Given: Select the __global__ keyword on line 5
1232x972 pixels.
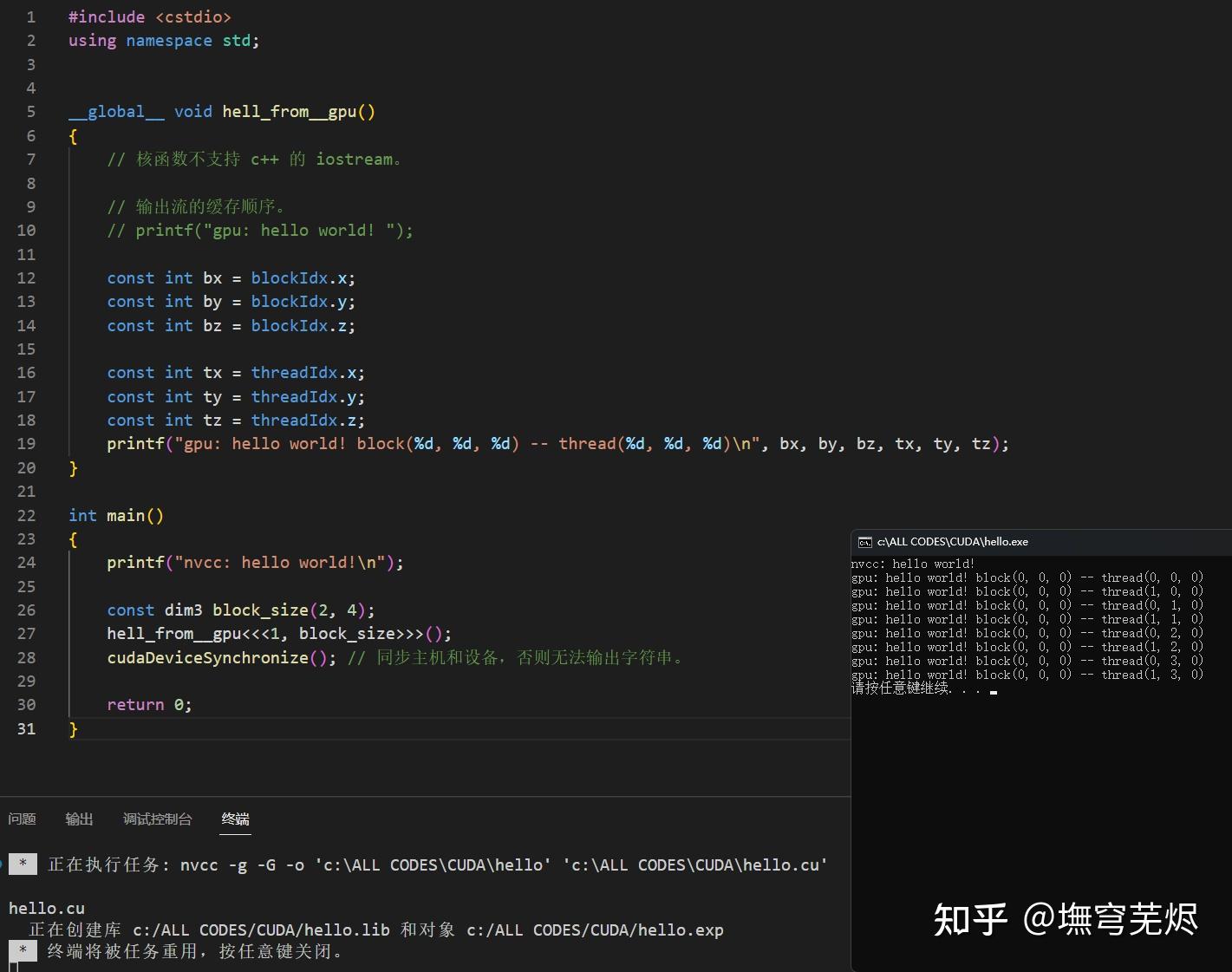Looking at the screenshot, I should coord(116,111).
